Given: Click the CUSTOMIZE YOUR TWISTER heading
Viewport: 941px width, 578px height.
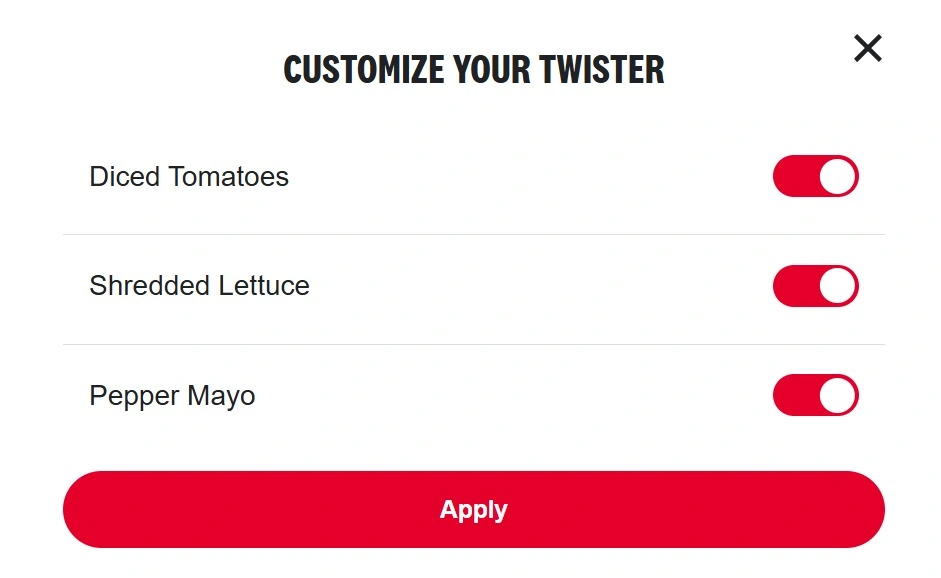Looking at the screenshot, I should (x=473, y=69).
